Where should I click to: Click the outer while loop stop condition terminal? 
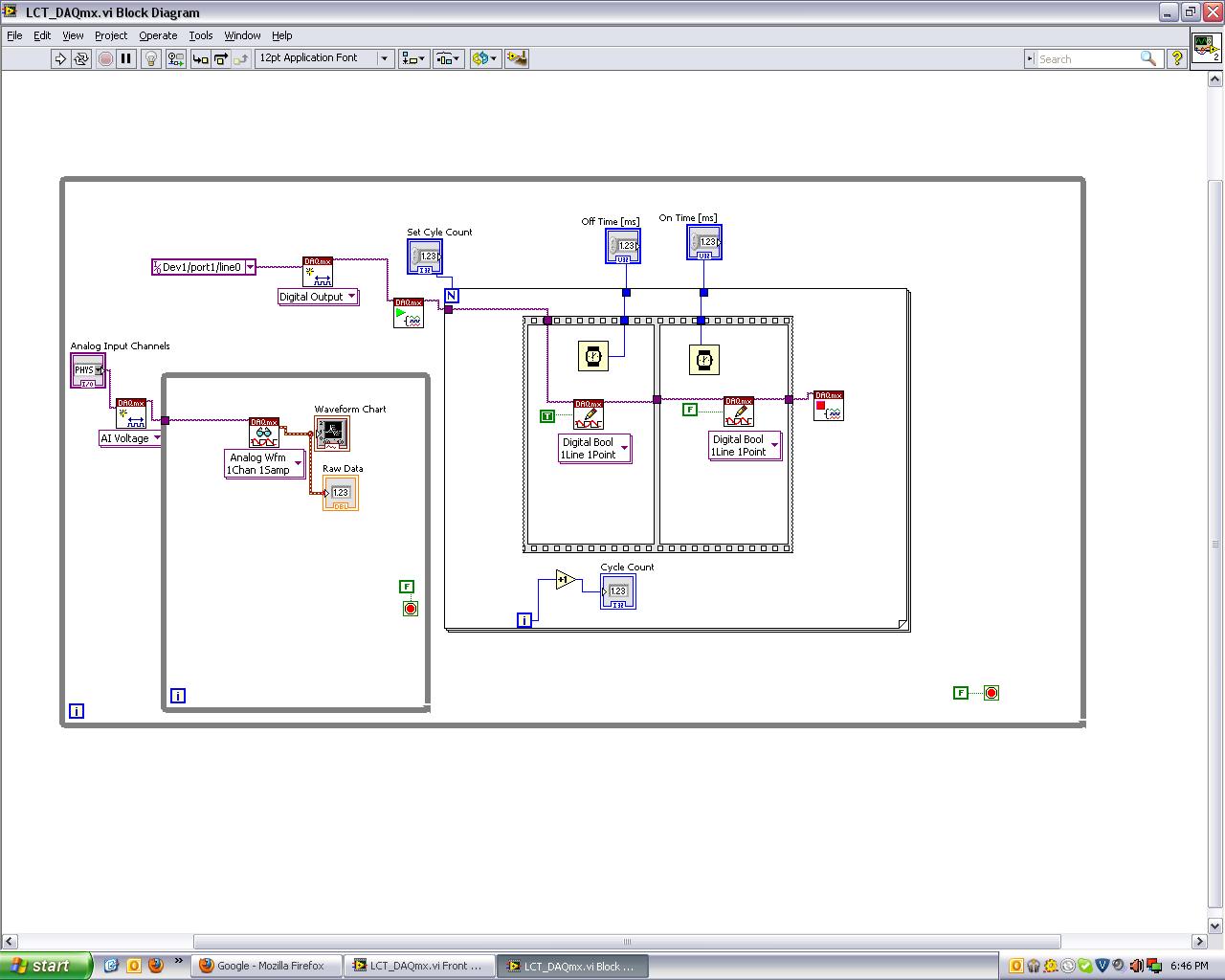click(991, 693)
